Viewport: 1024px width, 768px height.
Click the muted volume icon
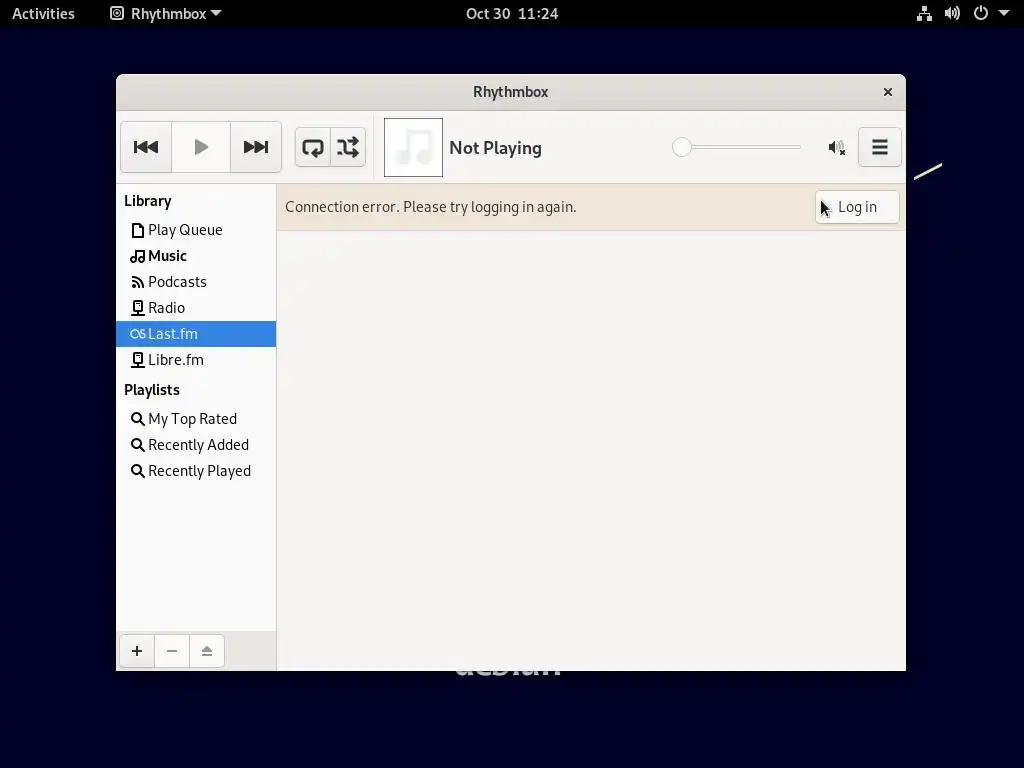pyautogui.click(x=837, y=148)
